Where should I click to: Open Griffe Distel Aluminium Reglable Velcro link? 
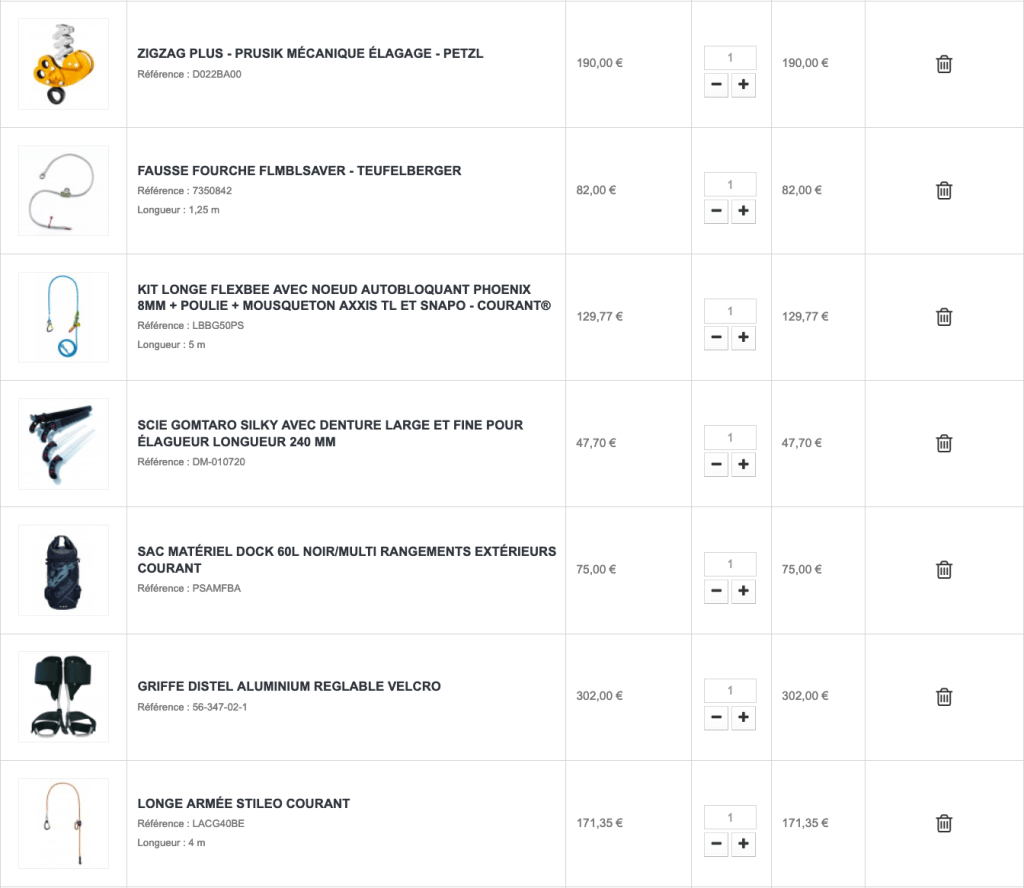pos(289,686)
